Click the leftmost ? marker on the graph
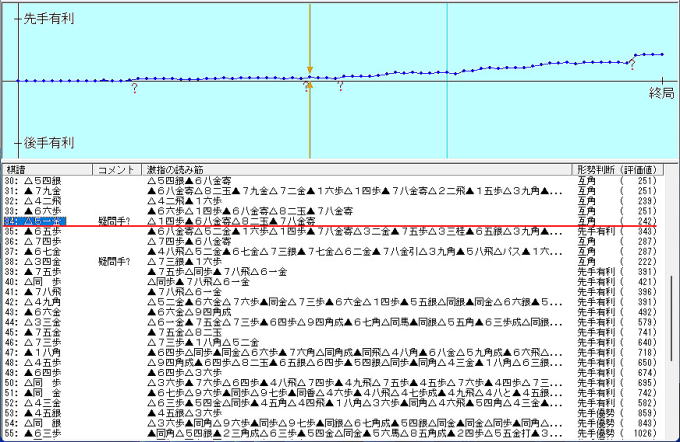This screenshot has width=680, height=442. tap(134, 89)
